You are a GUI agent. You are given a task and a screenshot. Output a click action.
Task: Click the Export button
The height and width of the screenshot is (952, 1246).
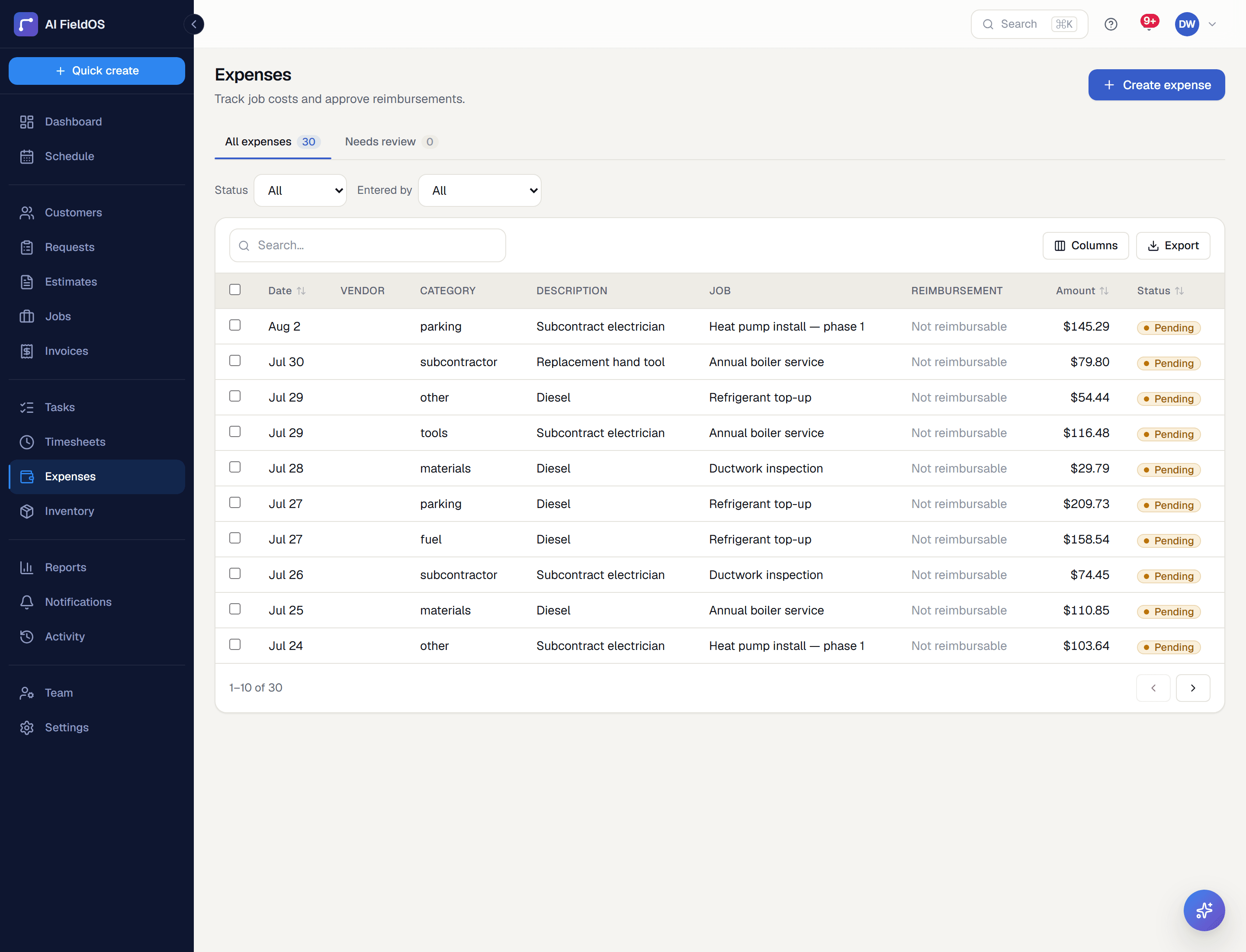(1173, 245)
